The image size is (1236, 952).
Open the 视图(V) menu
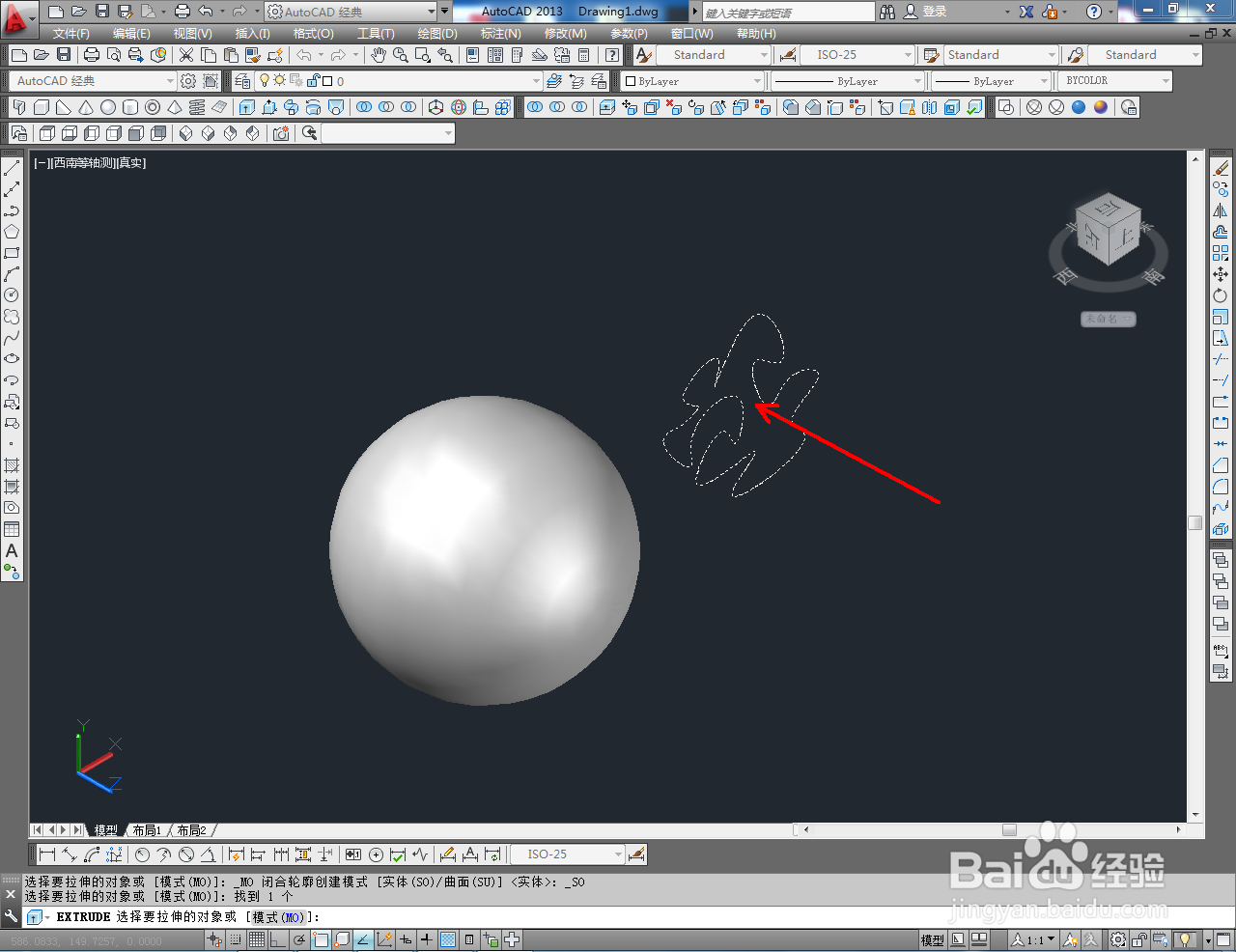pos(193,34)
